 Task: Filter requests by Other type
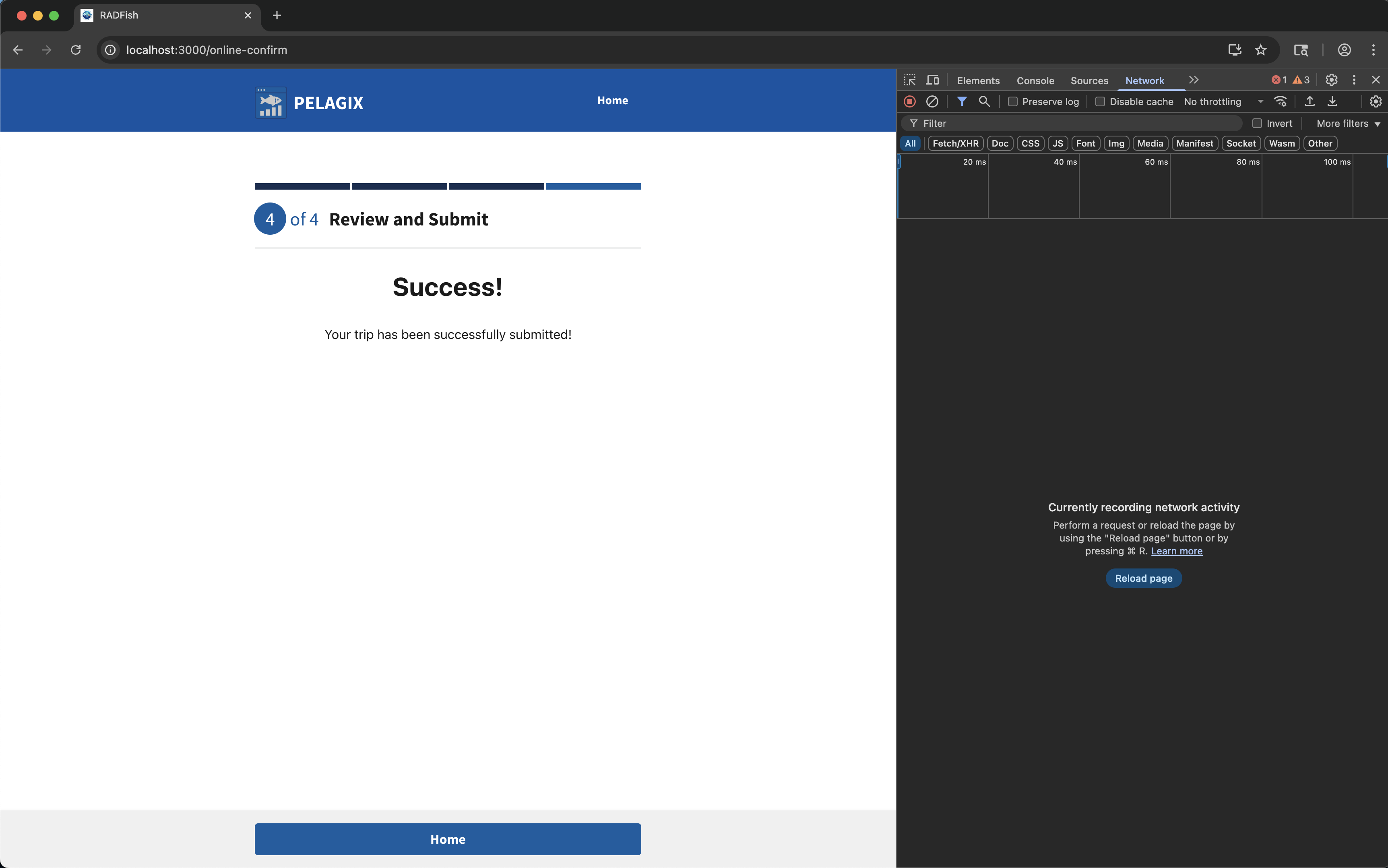1320,143
